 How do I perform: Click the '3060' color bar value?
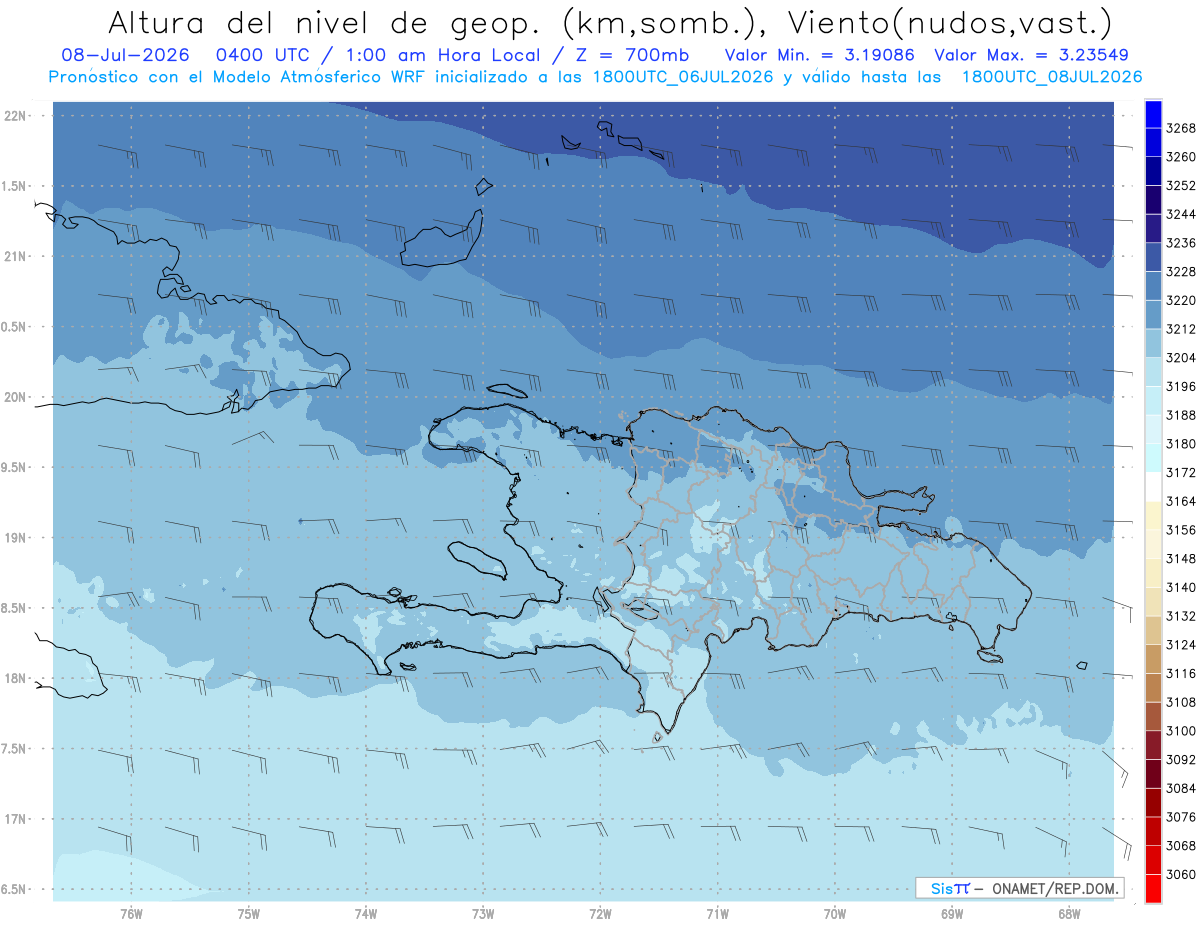click(1181, 875)
